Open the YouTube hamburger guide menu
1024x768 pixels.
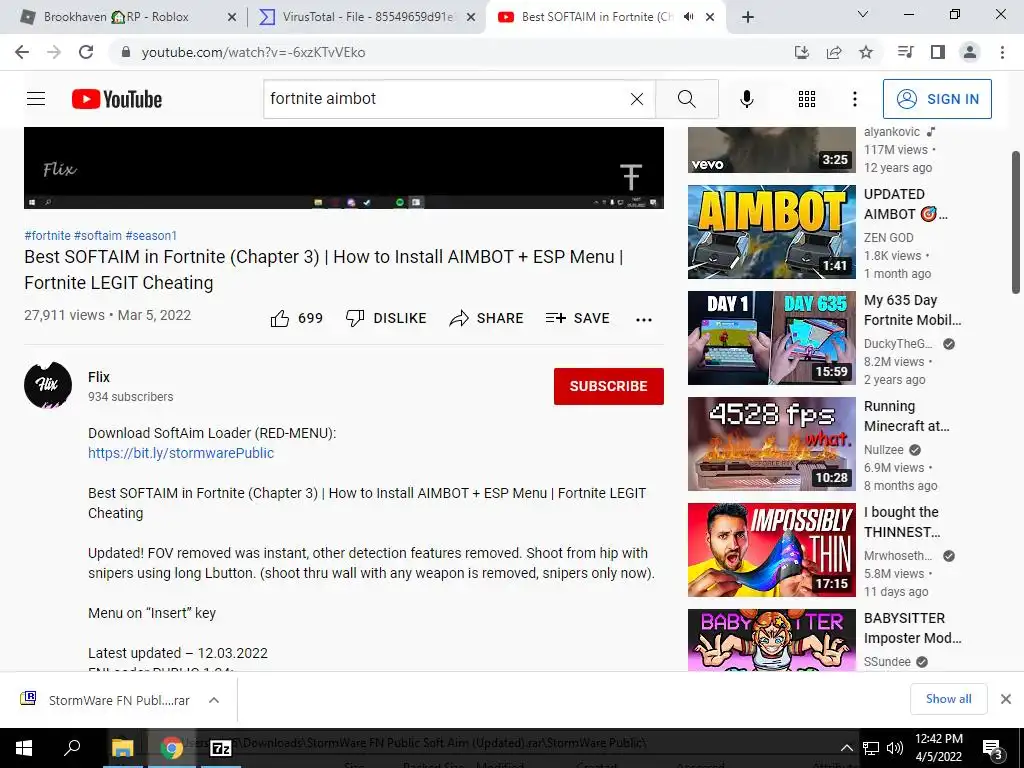point(36,99)
